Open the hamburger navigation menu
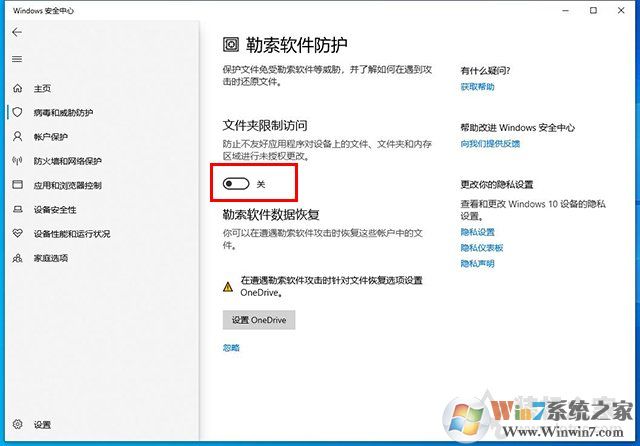 point(17,60)
